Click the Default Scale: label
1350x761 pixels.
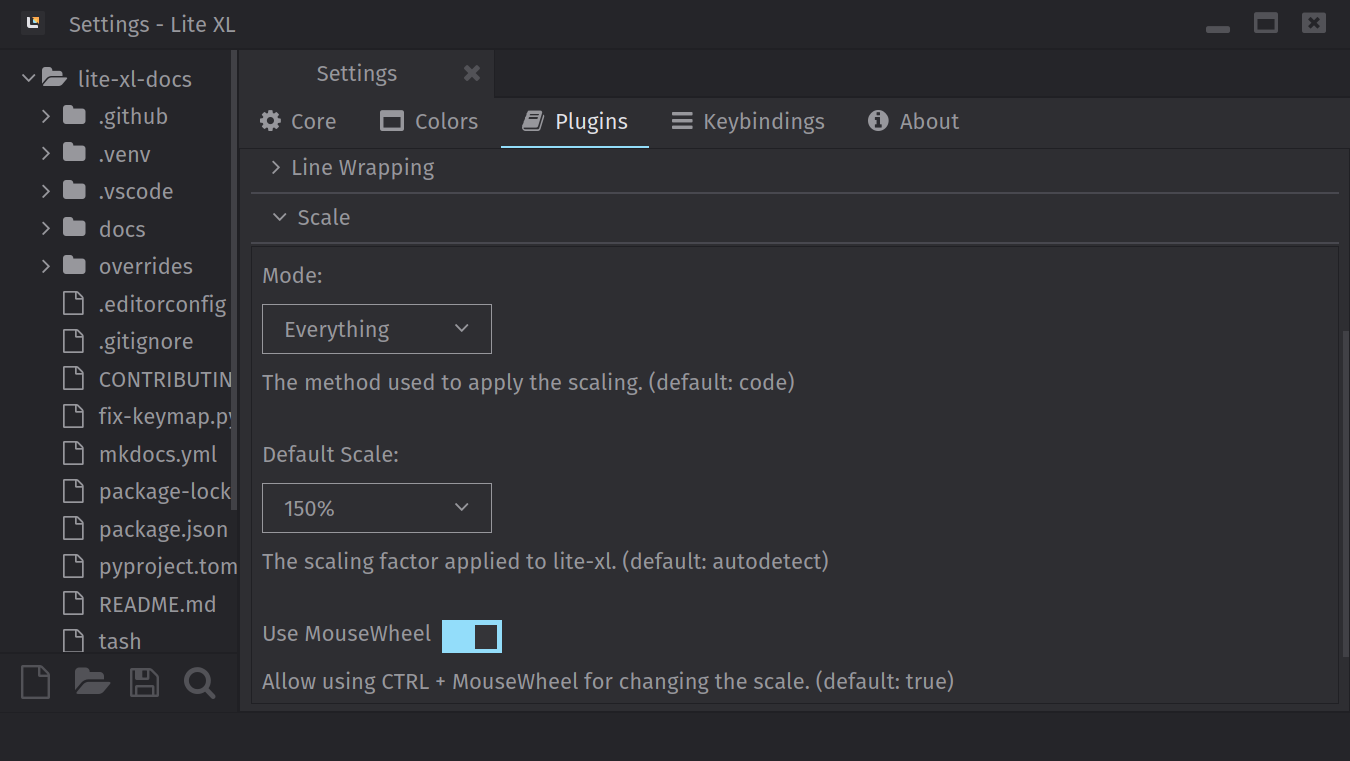330,454
